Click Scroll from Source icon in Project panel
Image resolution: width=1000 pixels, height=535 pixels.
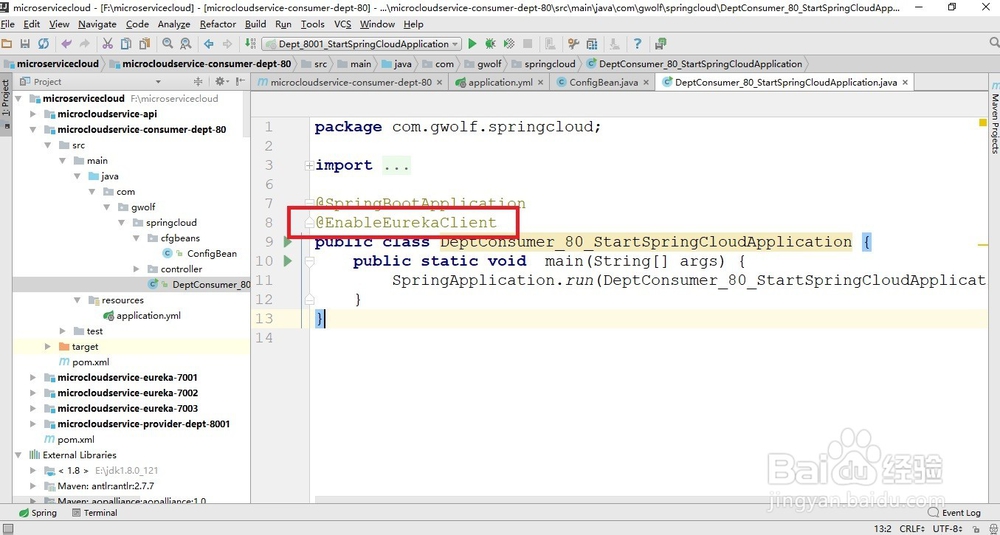pyautogui.click(x=198, y=82)
